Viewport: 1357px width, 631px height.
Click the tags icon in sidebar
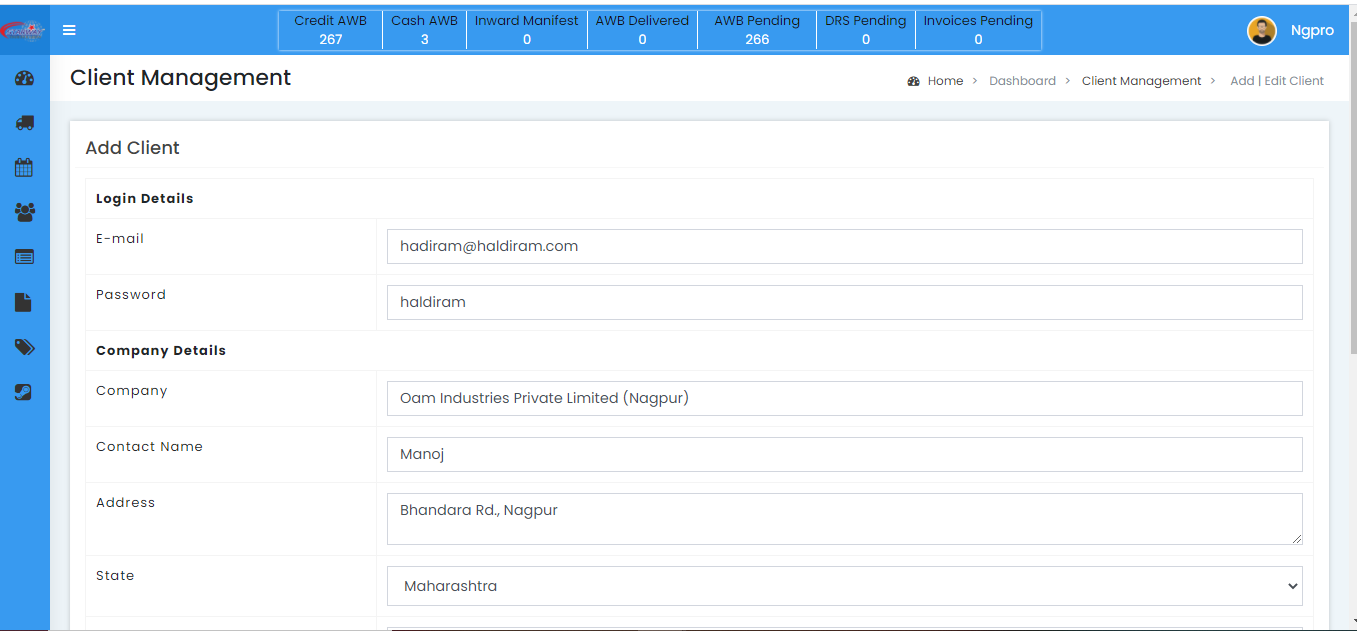pos(25,347)
